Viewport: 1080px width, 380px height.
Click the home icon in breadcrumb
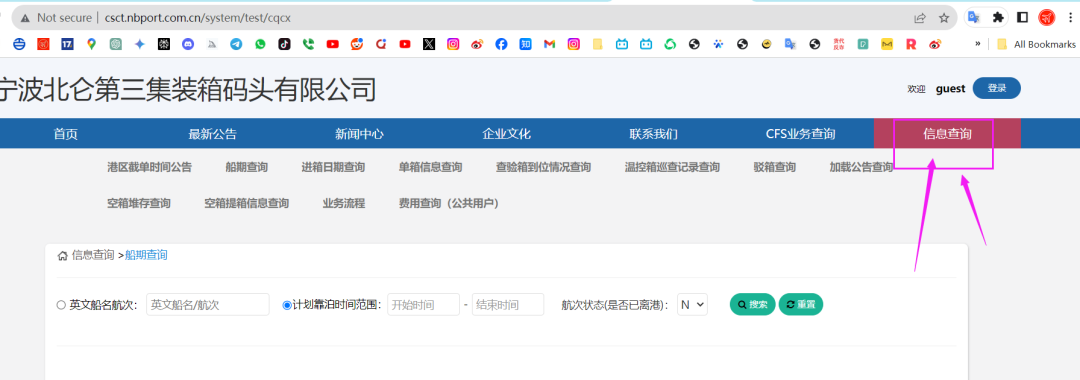pyautogui.click(x=63, y=255)
